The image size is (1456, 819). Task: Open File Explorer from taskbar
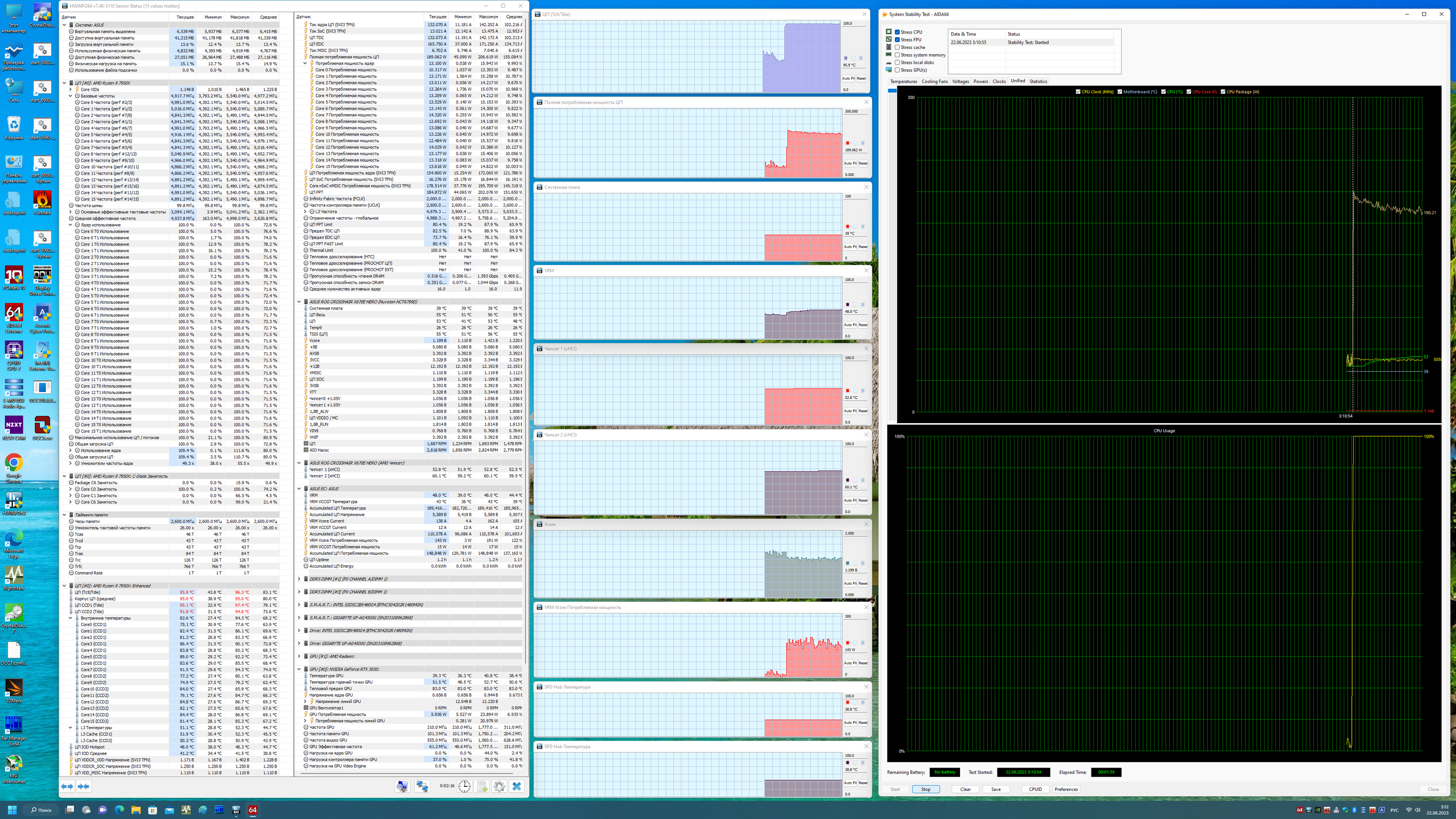click(x=136, y=810)
